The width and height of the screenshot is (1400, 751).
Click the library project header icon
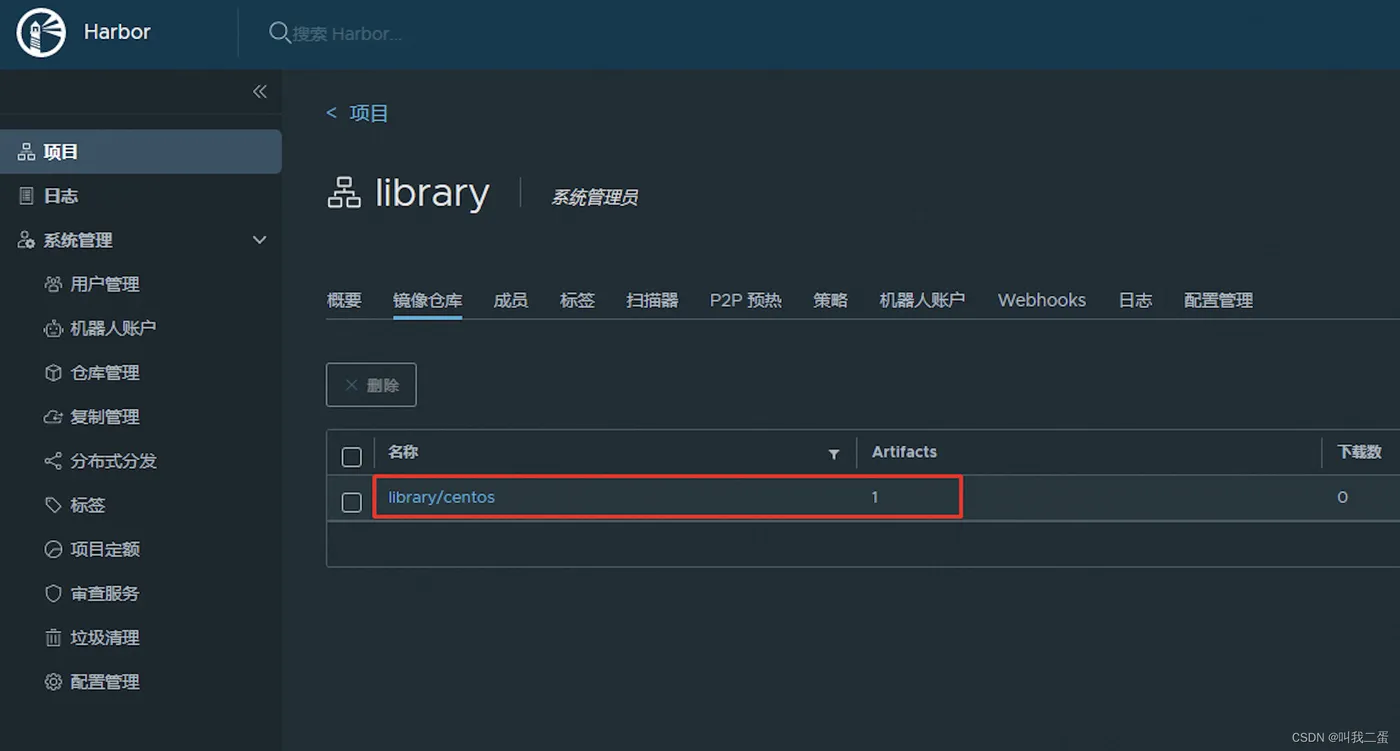344,192
